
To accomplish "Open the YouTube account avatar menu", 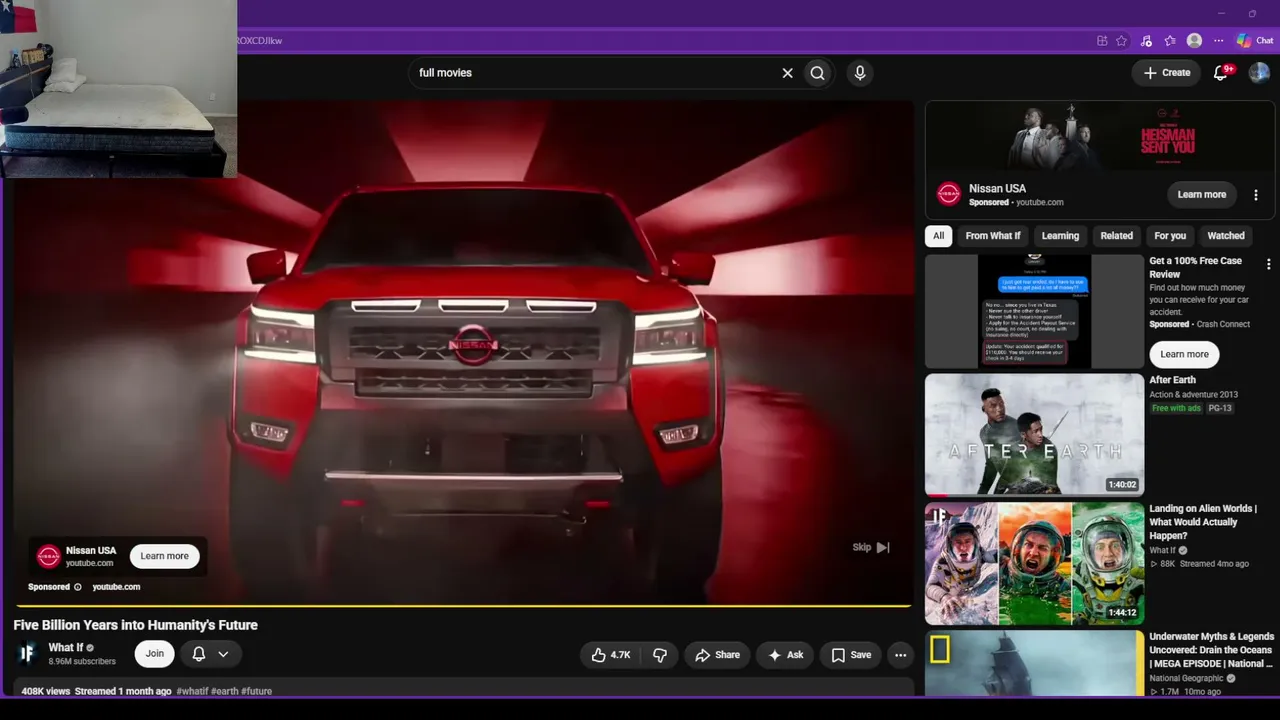I will tap(1259, 73).
